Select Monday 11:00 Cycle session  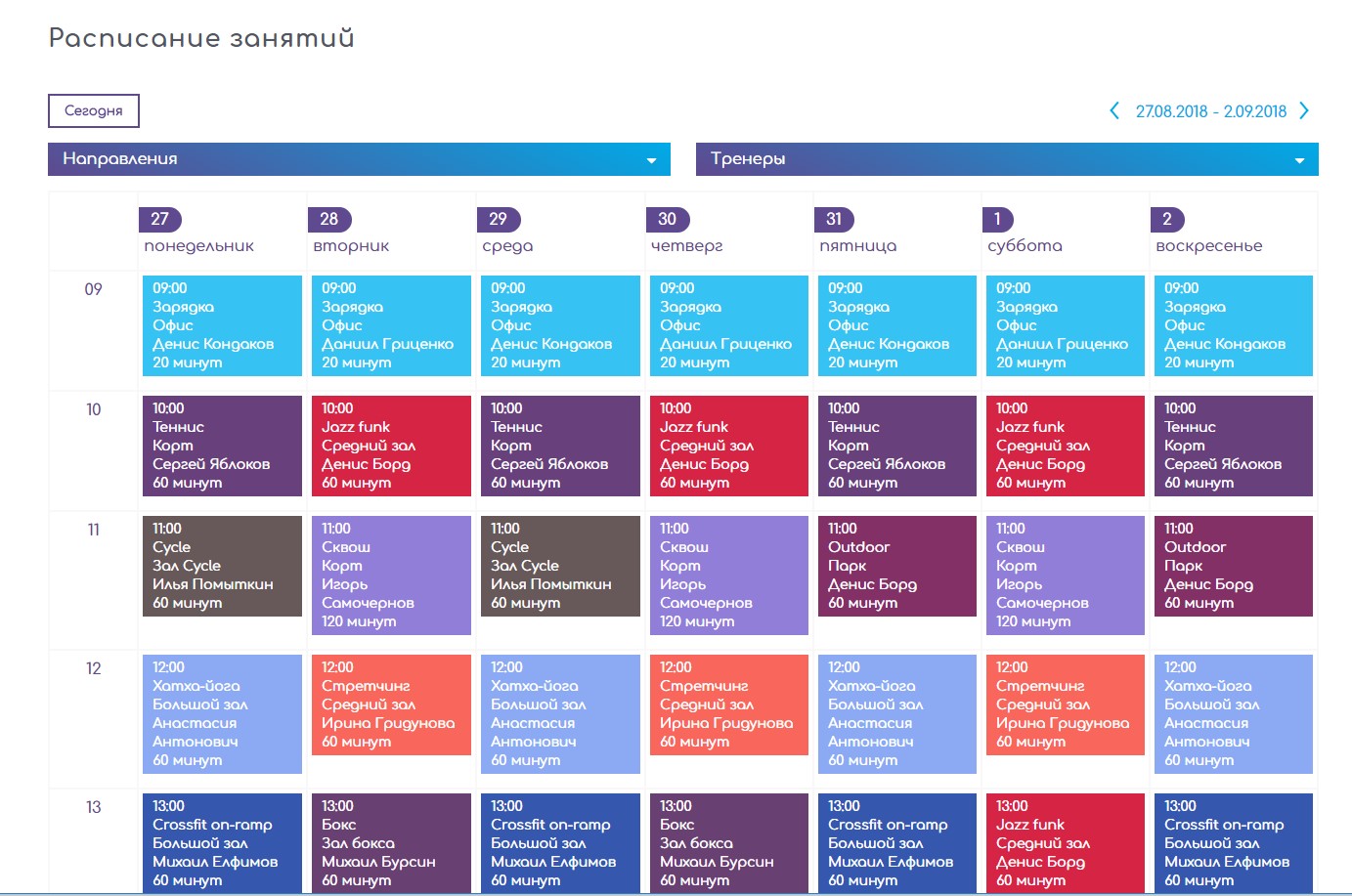222,567
